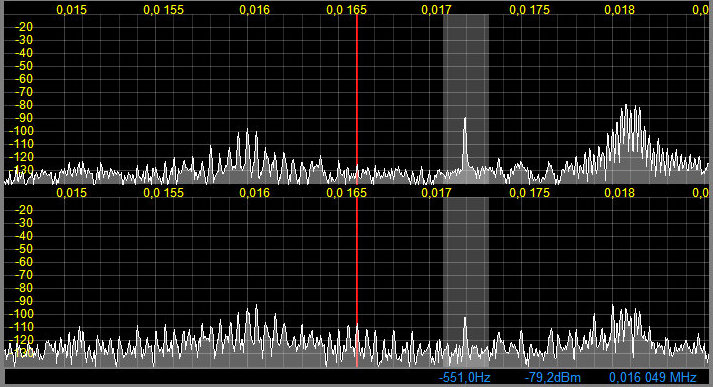Click the gray filter passband in upper spectrum
The height and width of the screenshot is (387, 713).
(466, 99)
